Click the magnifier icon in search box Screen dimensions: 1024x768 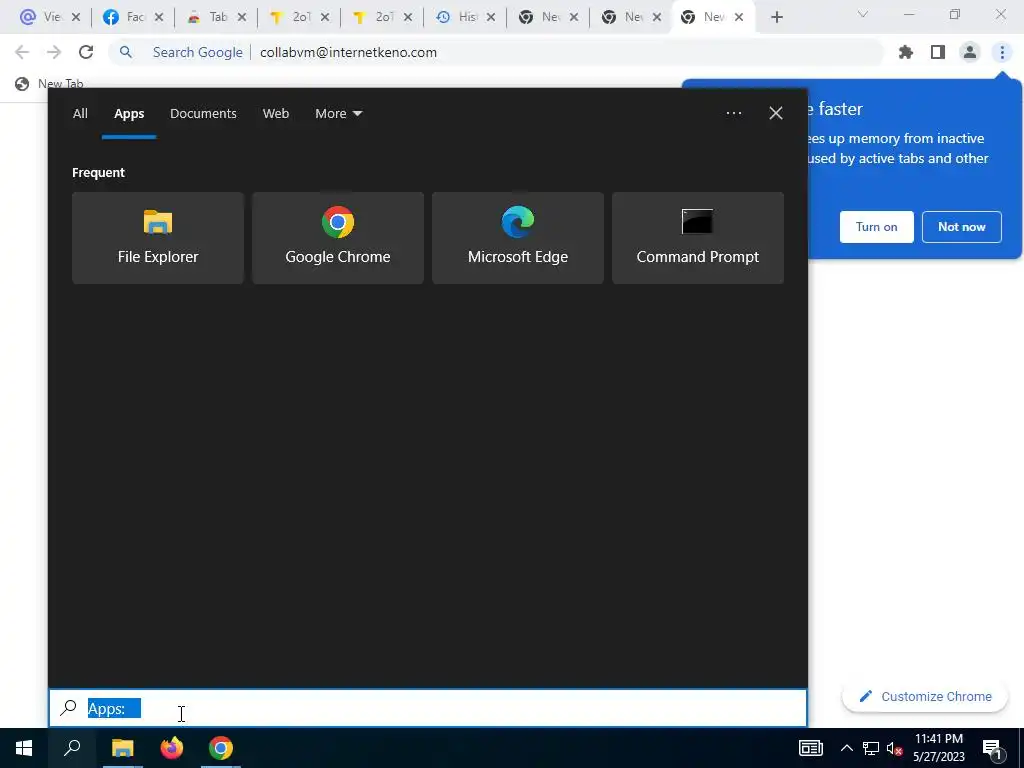[x=68, y=708]
